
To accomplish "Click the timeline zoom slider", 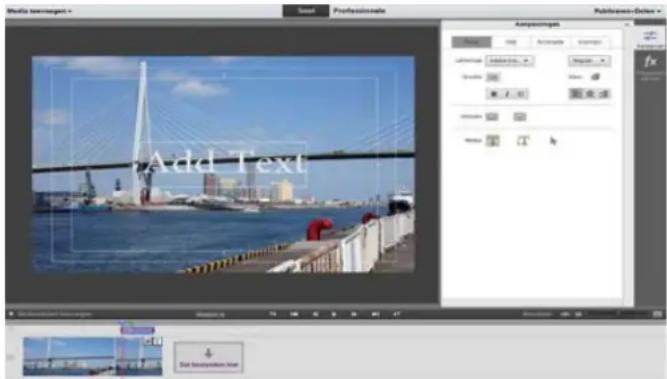I will (617, 314).
